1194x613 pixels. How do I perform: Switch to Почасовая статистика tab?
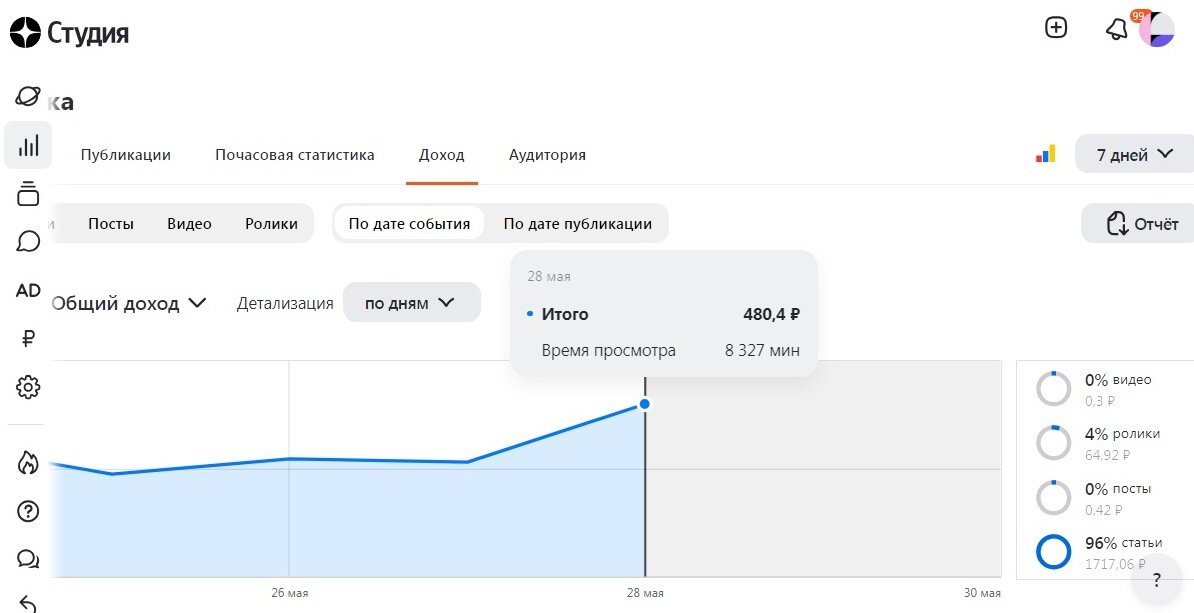pos(295,155)
